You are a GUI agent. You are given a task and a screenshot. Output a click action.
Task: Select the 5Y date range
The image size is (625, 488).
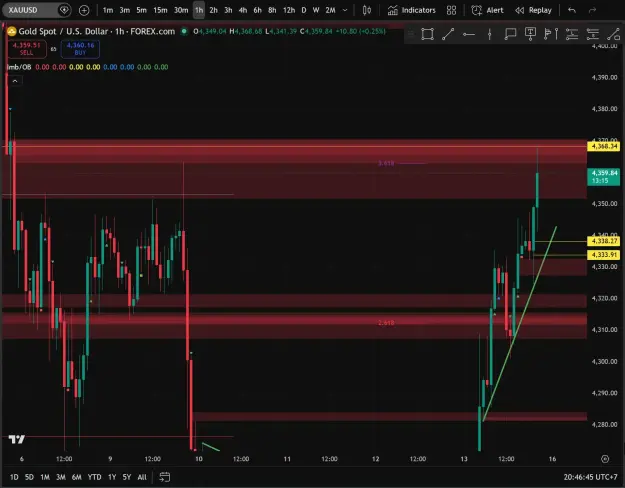(x=127, y=477)
